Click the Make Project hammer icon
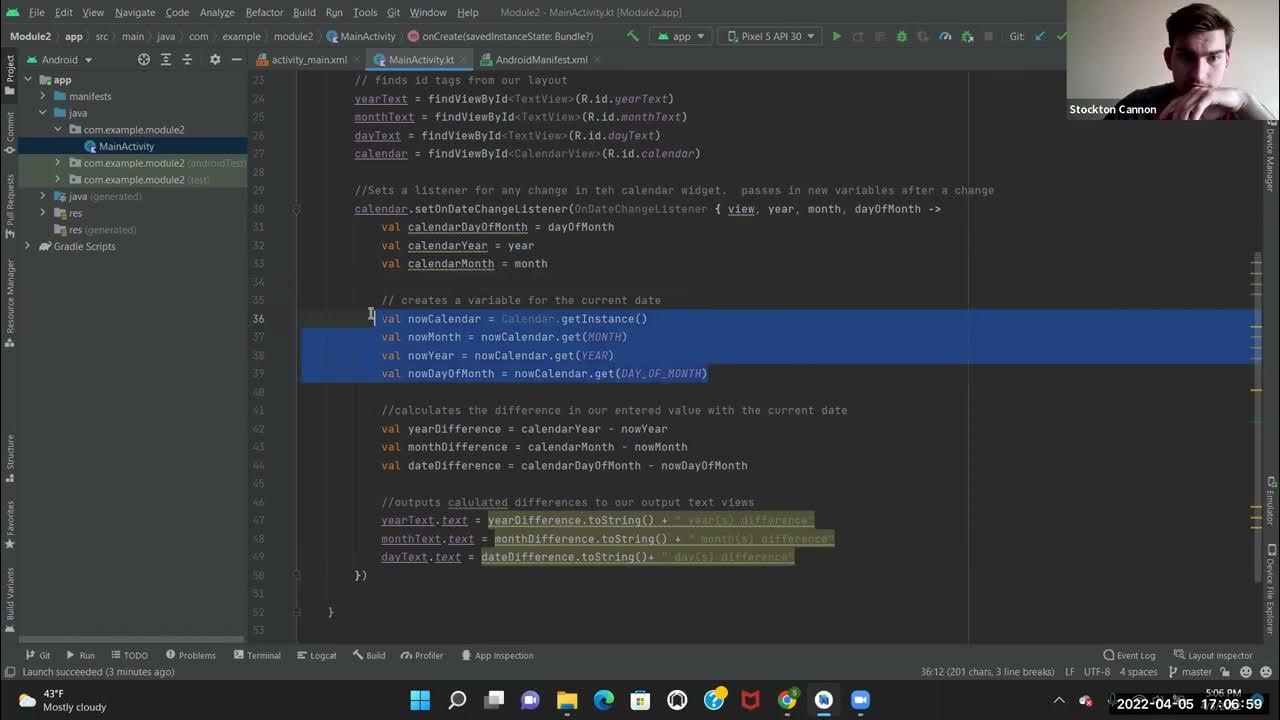The width and height of the screenshot is (1280, 720). coord(632,36)
